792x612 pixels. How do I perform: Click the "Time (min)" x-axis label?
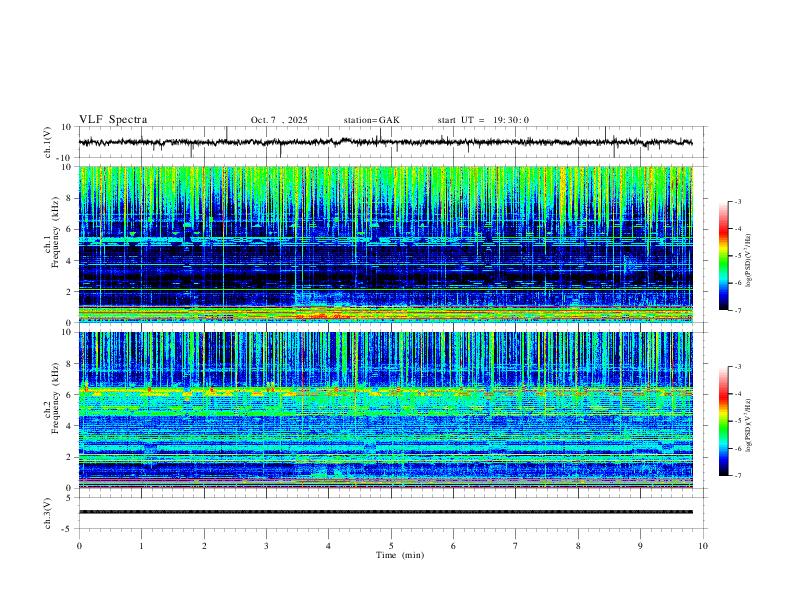[x=400, y=555]
